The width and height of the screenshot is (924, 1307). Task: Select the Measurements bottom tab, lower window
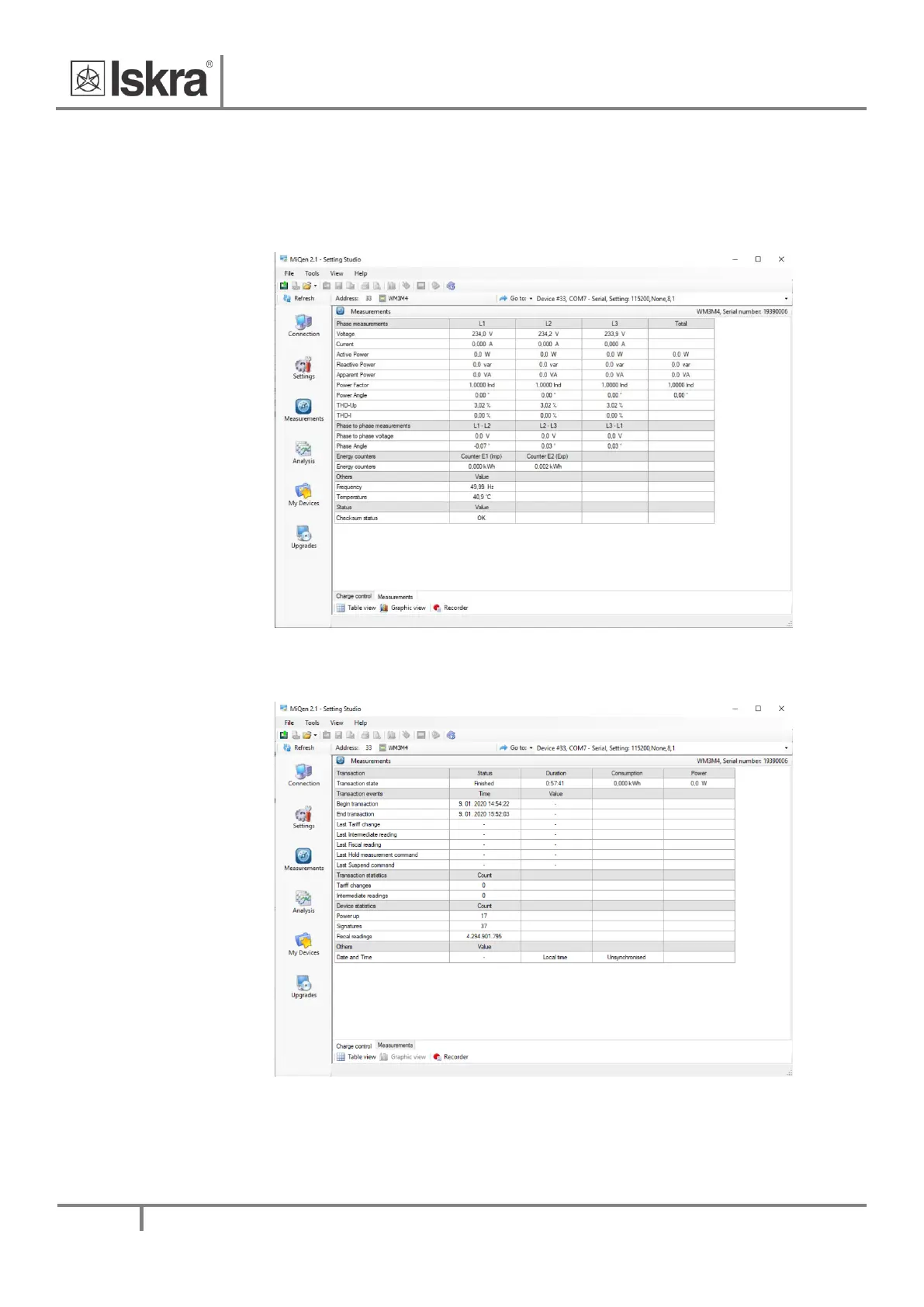(395, 1045)
